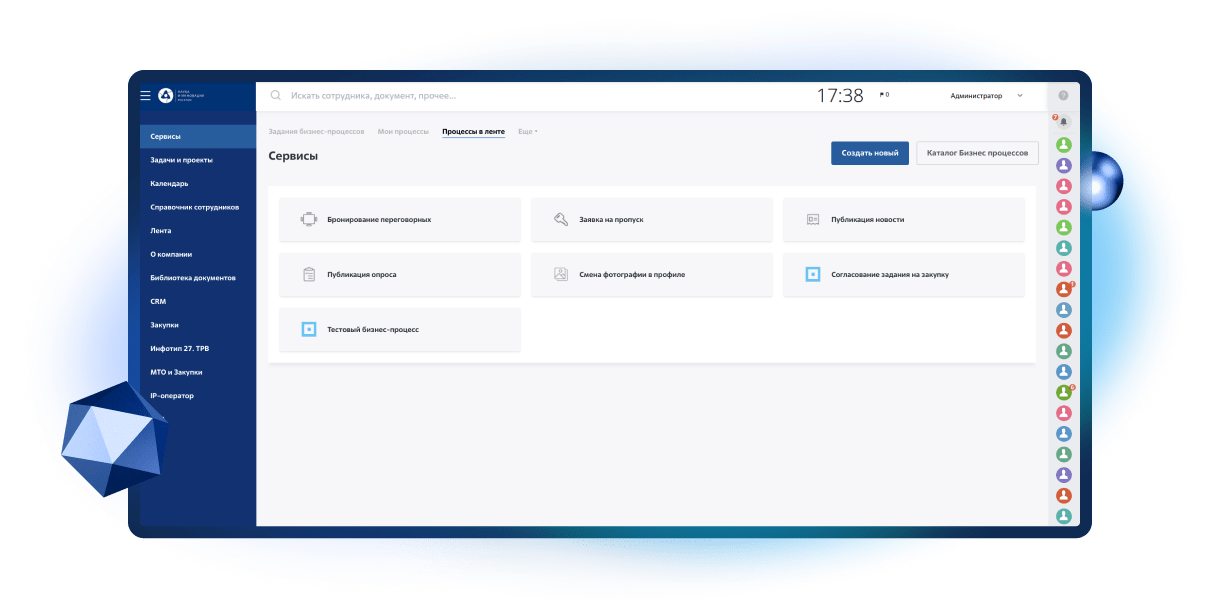Open Библиотека документов in the sidebar
Screen dimensions: 1220x600
tap(192, 278)
